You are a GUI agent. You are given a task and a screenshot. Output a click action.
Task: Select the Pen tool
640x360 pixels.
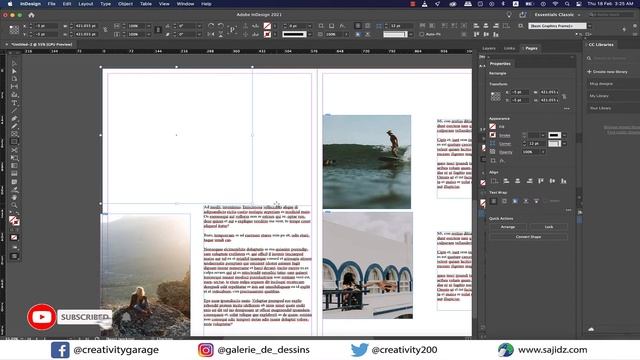[14, 118]
